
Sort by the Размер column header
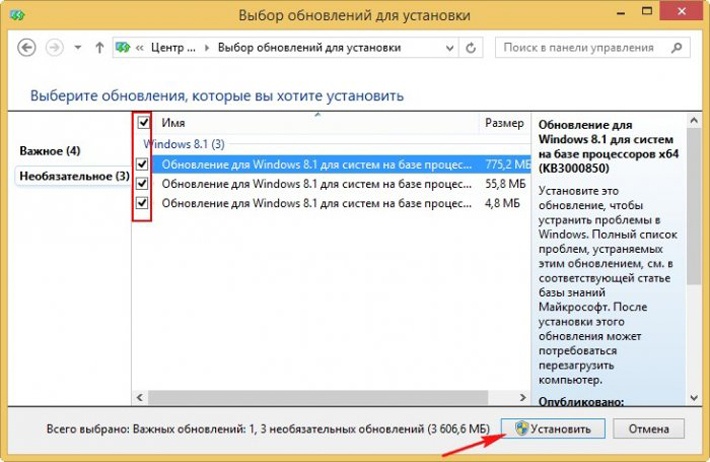coord(504,123)
